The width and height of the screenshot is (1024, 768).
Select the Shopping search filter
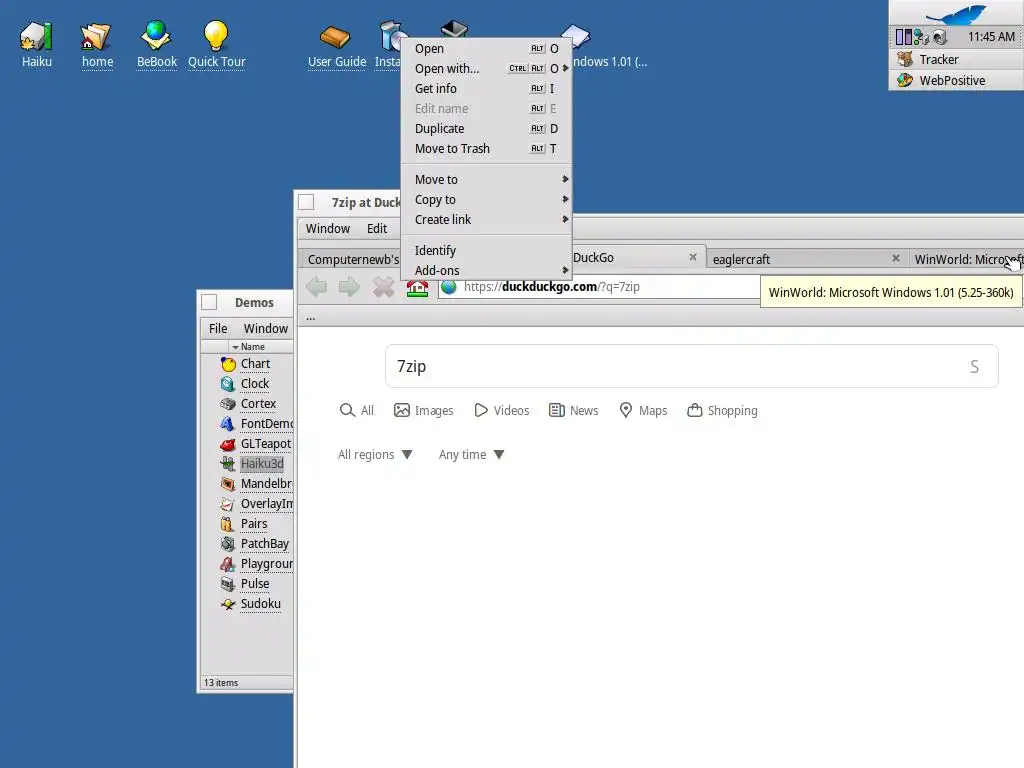[722, 410]
